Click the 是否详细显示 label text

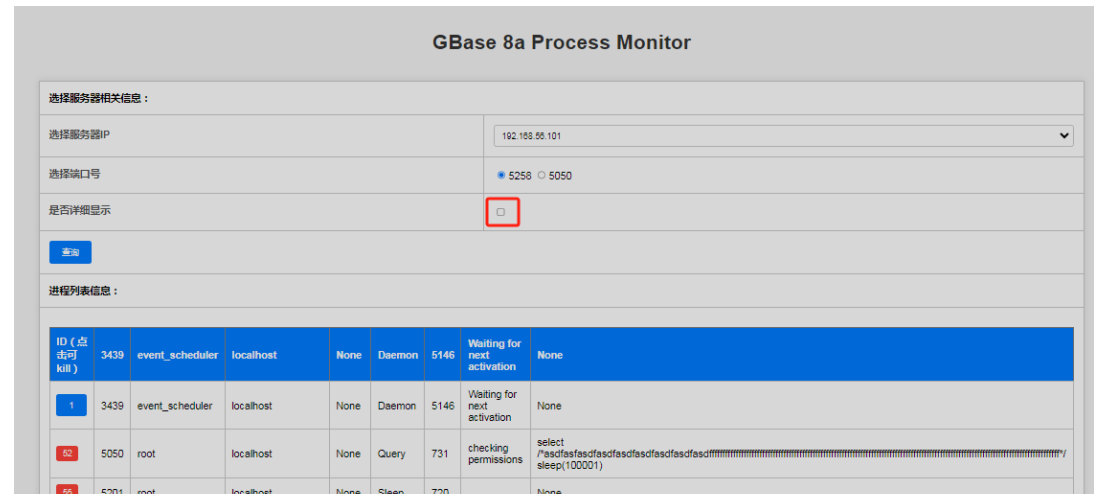click(x=80, y=210)
